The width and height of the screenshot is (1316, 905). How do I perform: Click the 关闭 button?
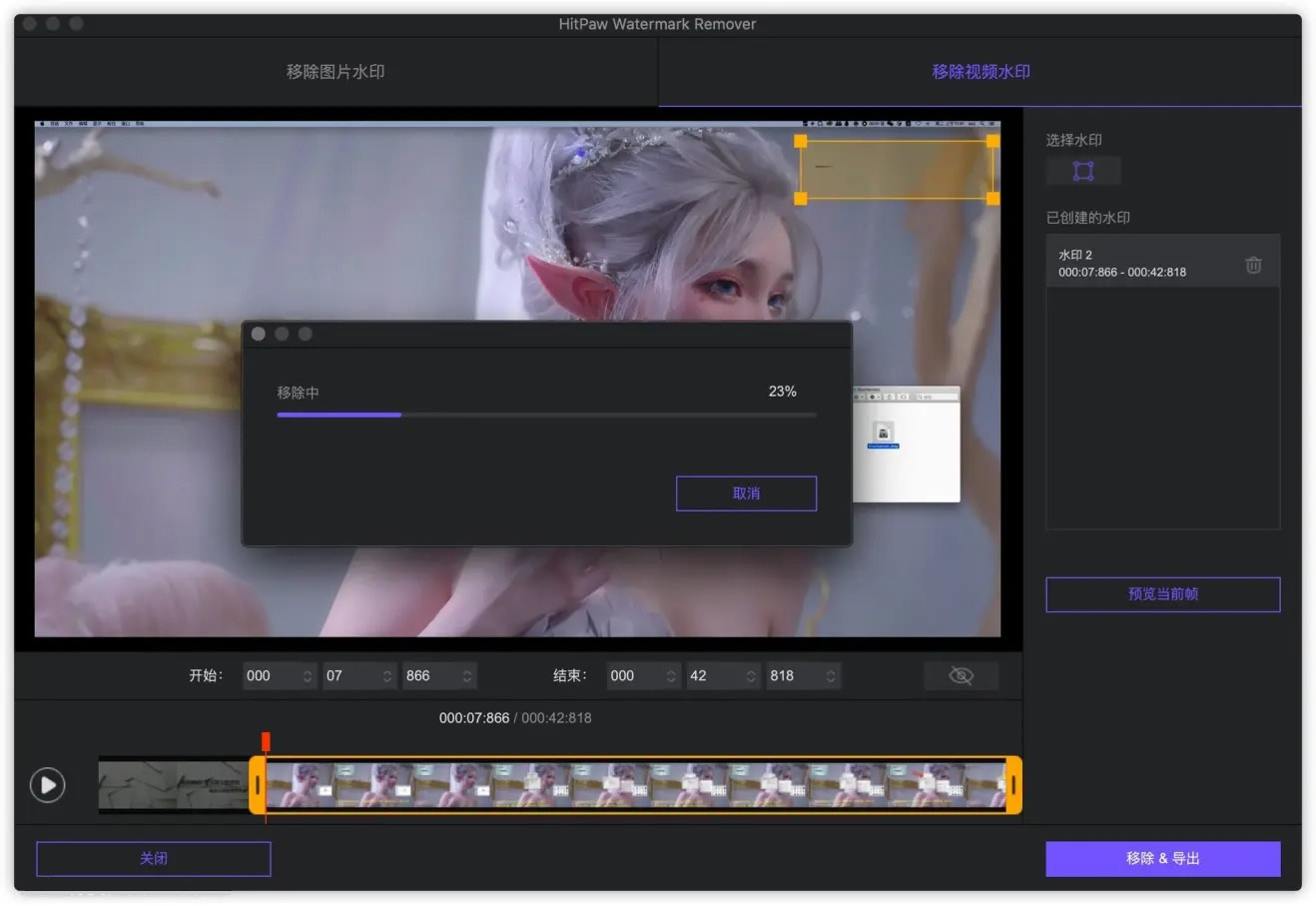tap(154, 858)
